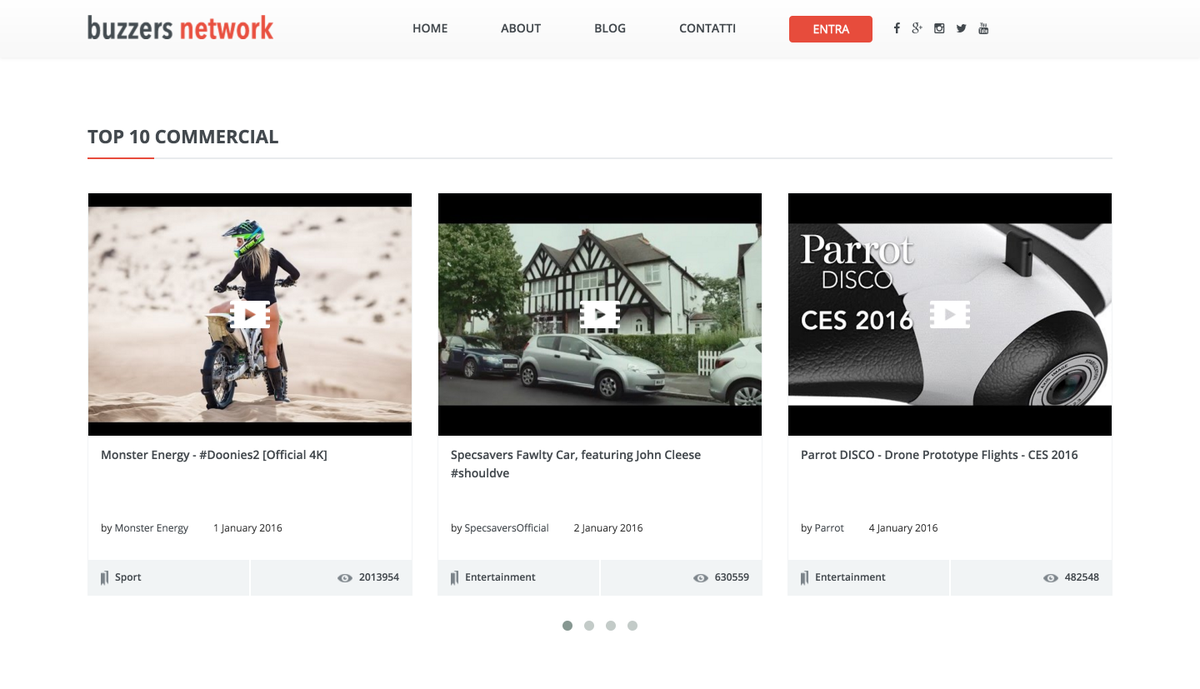Click the date '2 January 2016'
This screenshot has width=1200, height=689.
[608, 528]
